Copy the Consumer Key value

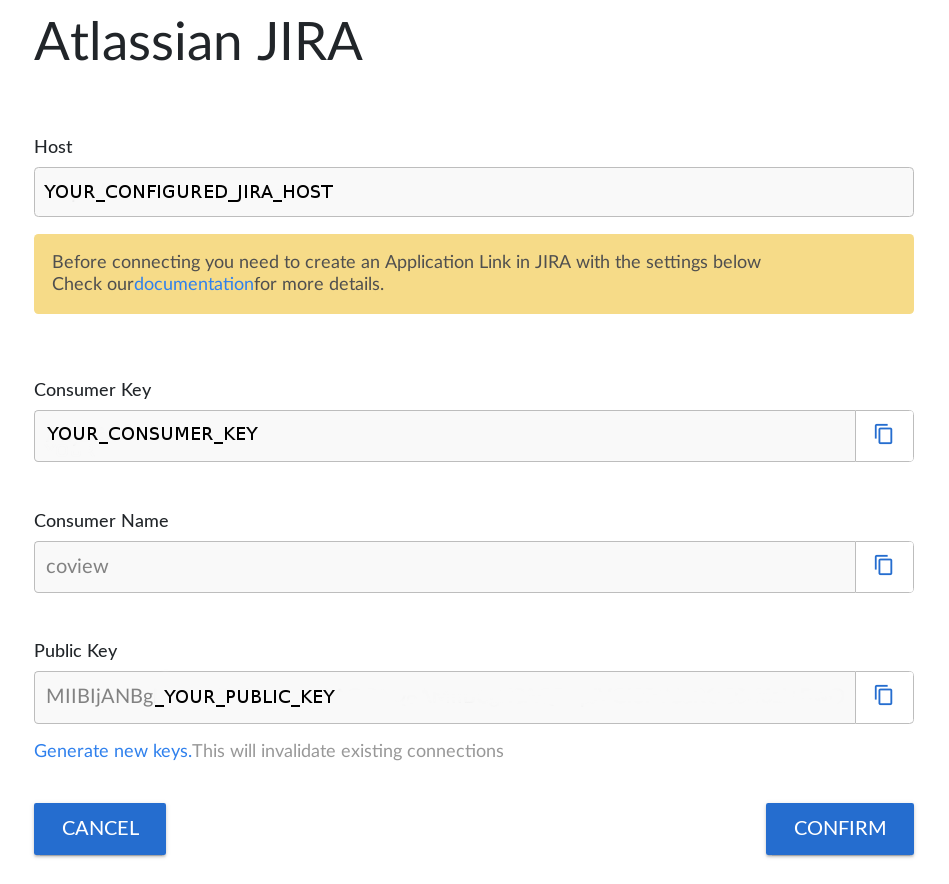[884, 436]
